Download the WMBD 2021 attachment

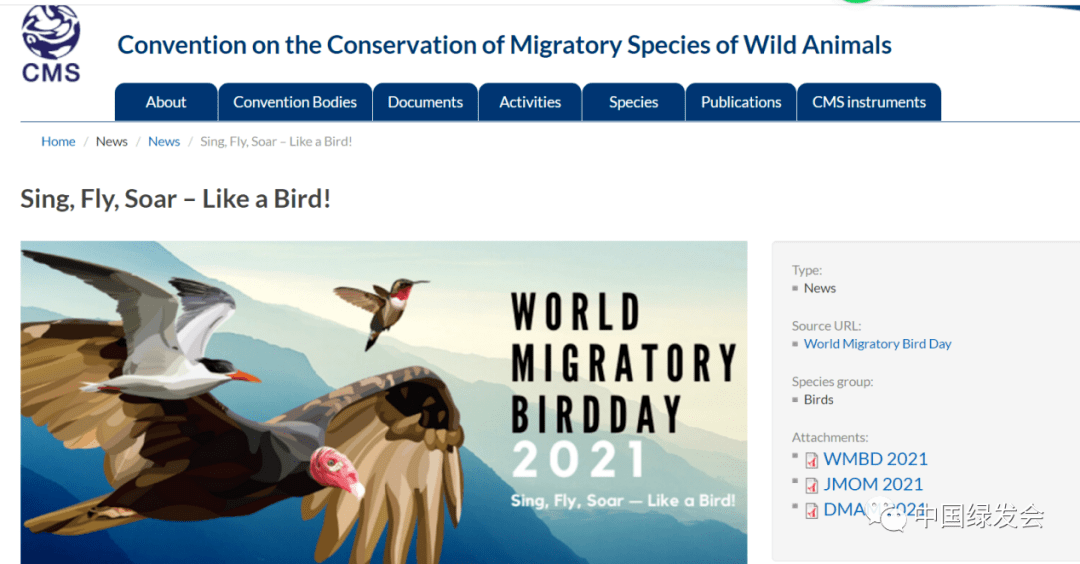(x=875, y=459)
